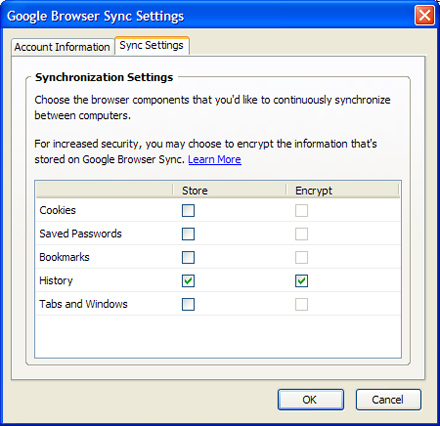Image resolution: width=440 pixels, height=426 pixels.
Task: Select the Tabs and Windows row label
Action: [83, 304]
